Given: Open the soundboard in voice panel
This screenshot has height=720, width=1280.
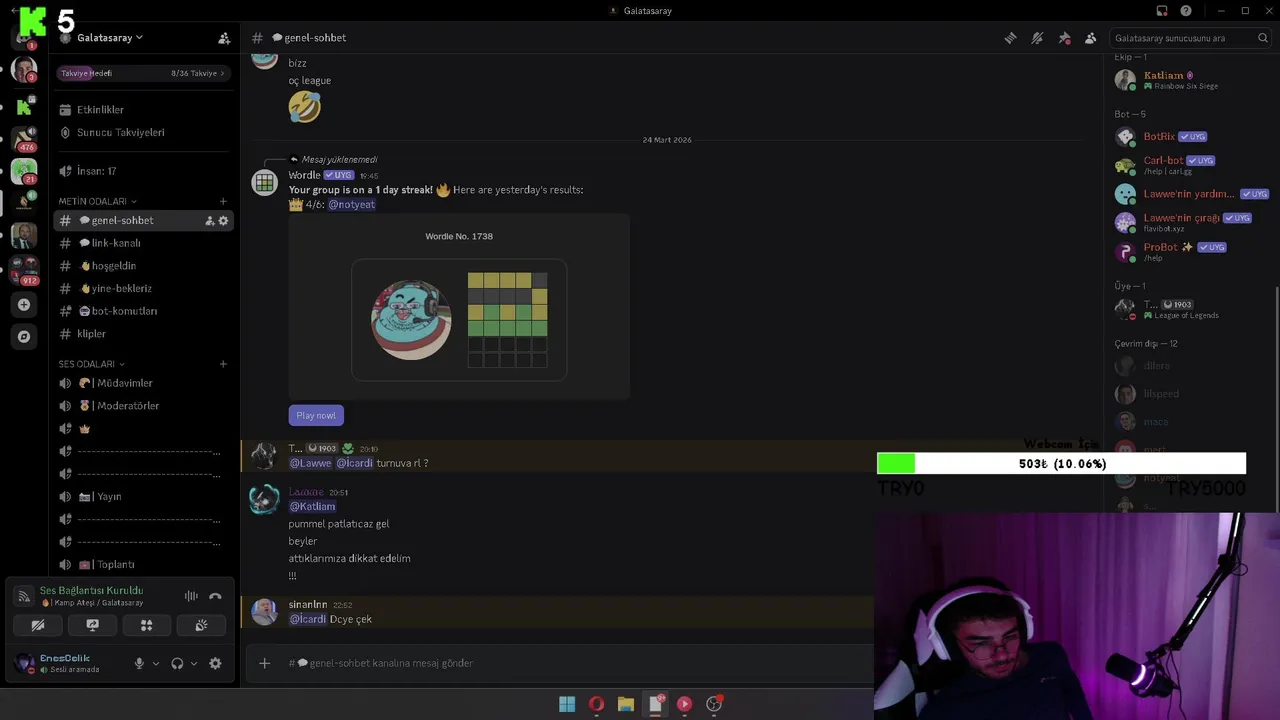Looking at the screenshot, I should coord(201,626).
